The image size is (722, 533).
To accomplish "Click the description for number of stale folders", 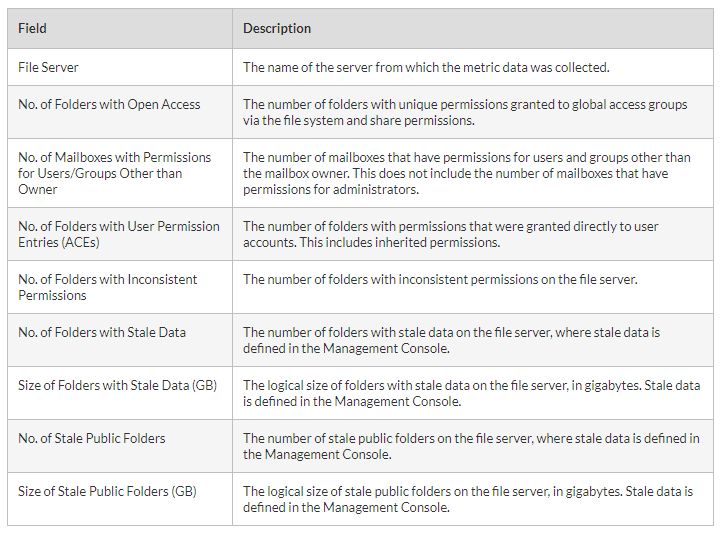I will click(451, 340).
